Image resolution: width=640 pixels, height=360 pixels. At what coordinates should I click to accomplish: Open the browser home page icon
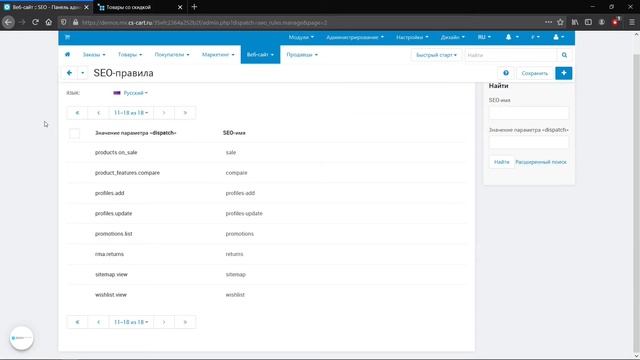[x=49, y=22]
